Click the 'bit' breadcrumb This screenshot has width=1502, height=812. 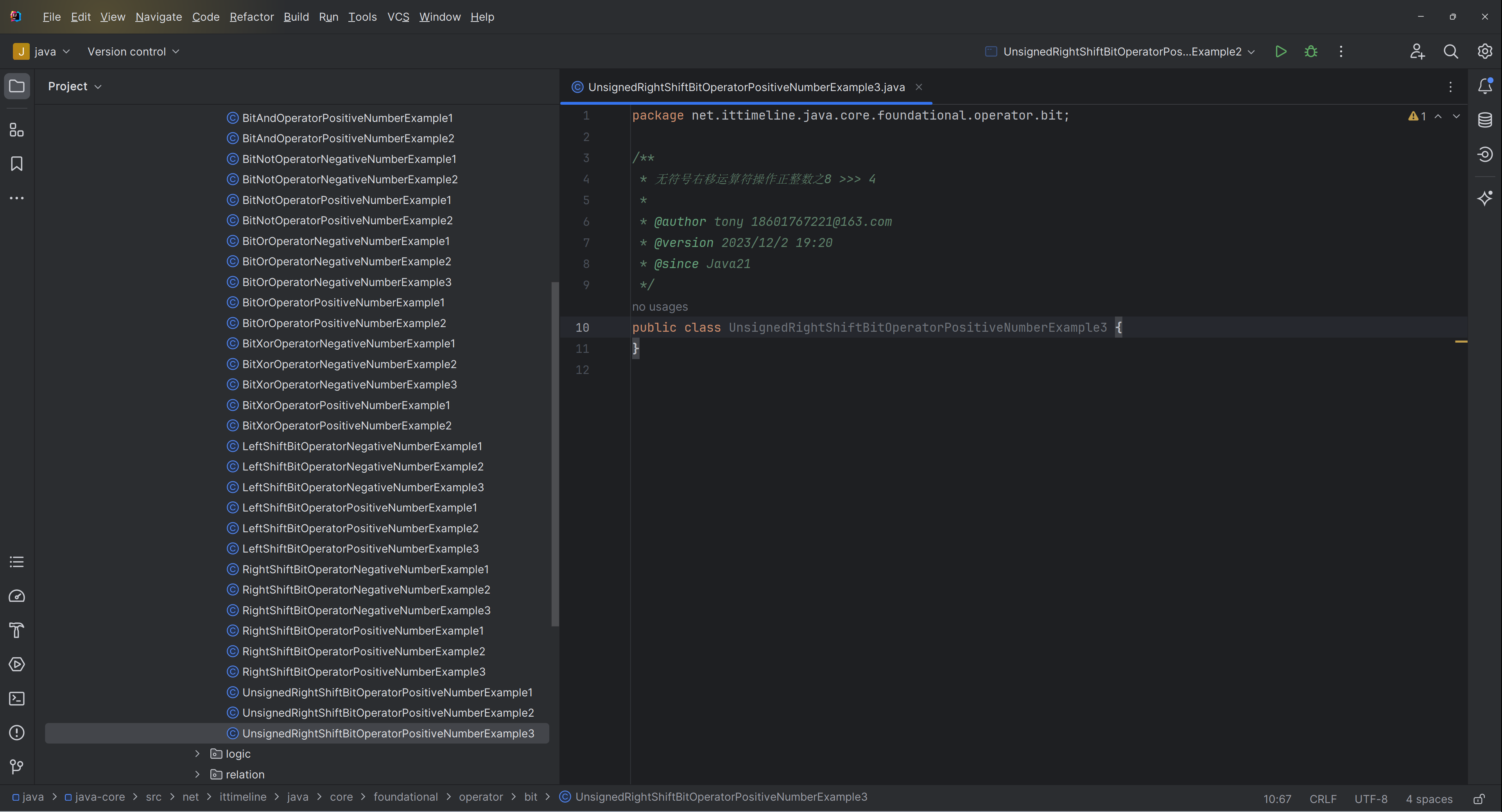pyautogui.click(x=531, y=797)
